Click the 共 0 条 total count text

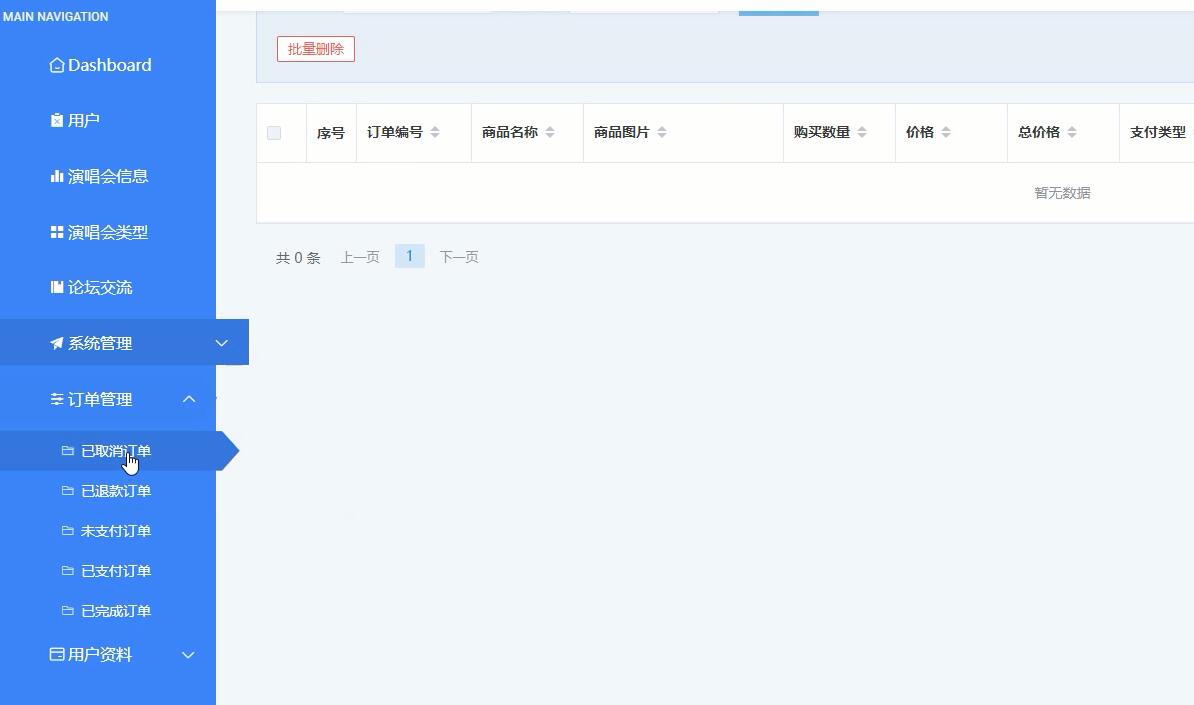click(x=298, y=258)
